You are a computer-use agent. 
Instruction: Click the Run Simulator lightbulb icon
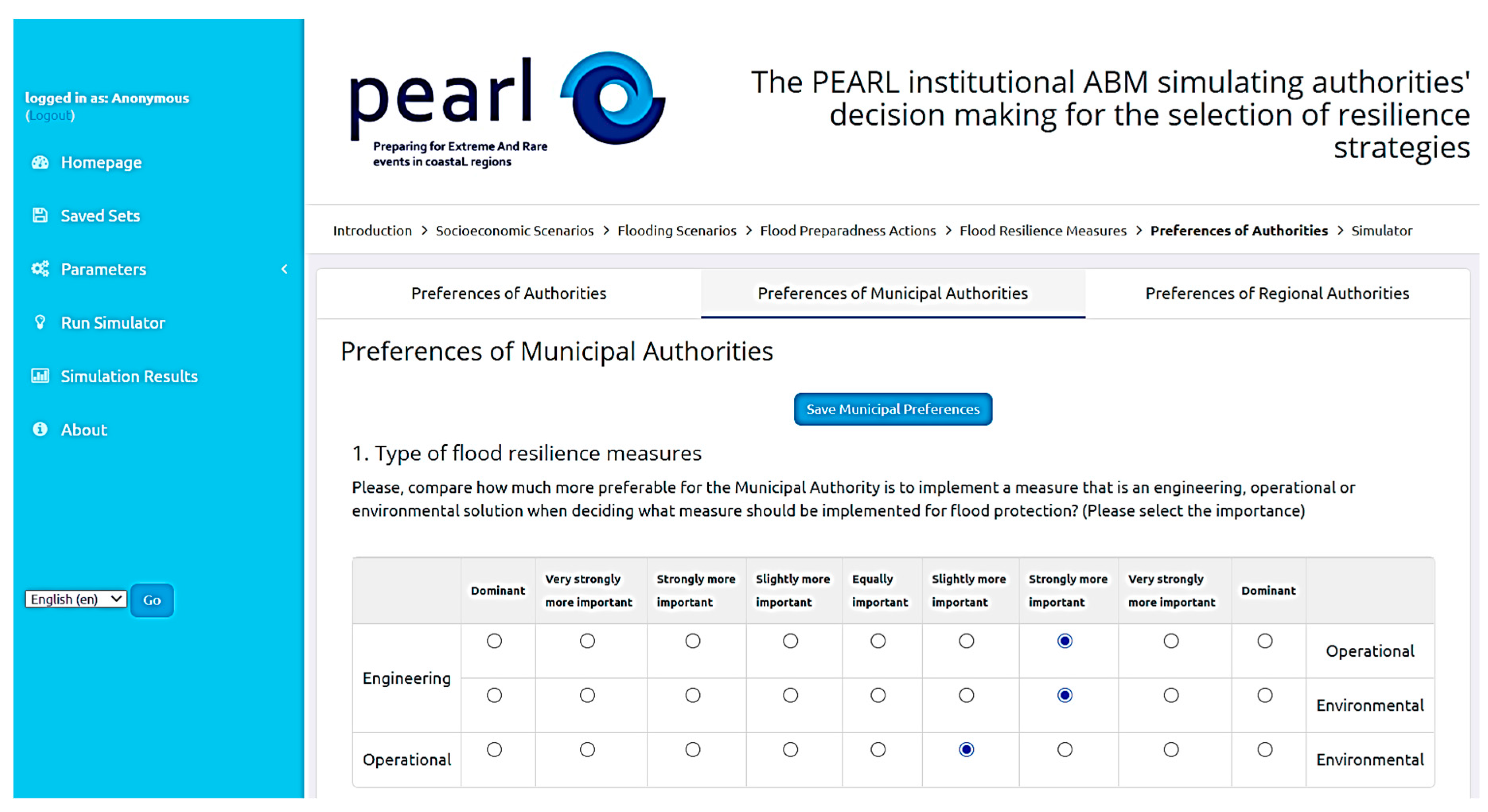tap(40, 322)
